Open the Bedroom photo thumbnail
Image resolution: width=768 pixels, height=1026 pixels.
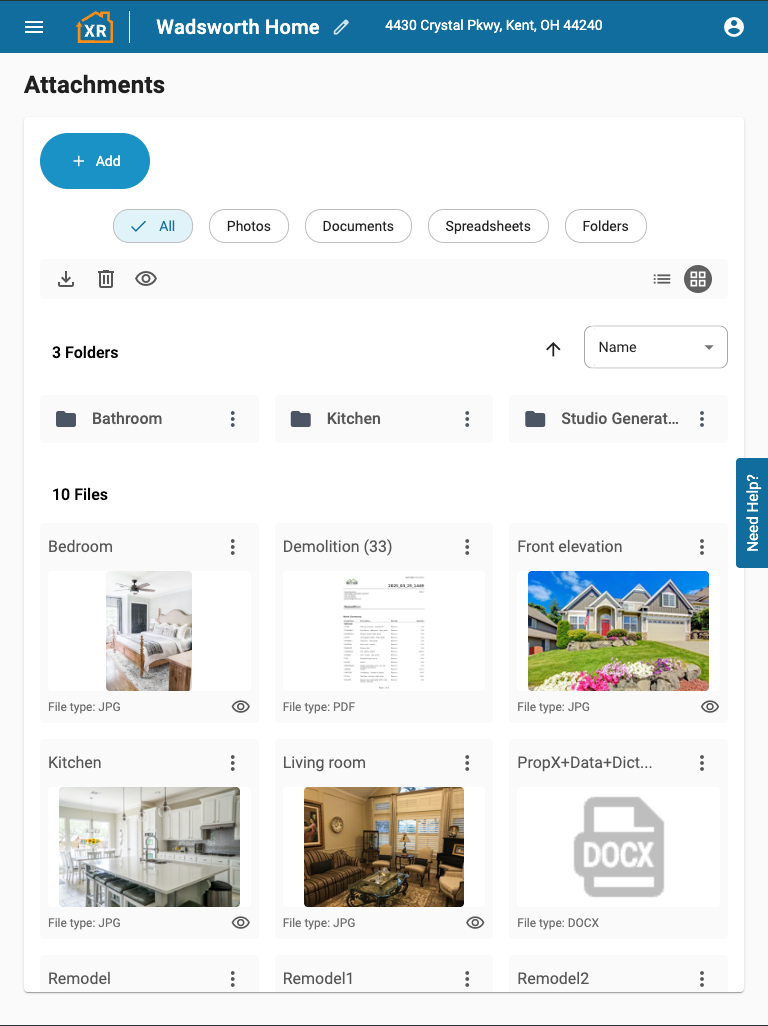(x=149, y=631)
